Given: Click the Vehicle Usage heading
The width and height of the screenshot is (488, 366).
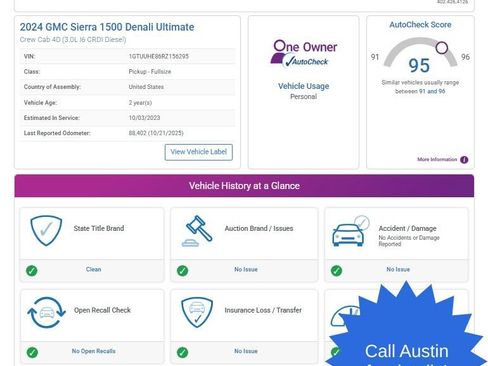Looking at the screenshot, I should [304, 86].
